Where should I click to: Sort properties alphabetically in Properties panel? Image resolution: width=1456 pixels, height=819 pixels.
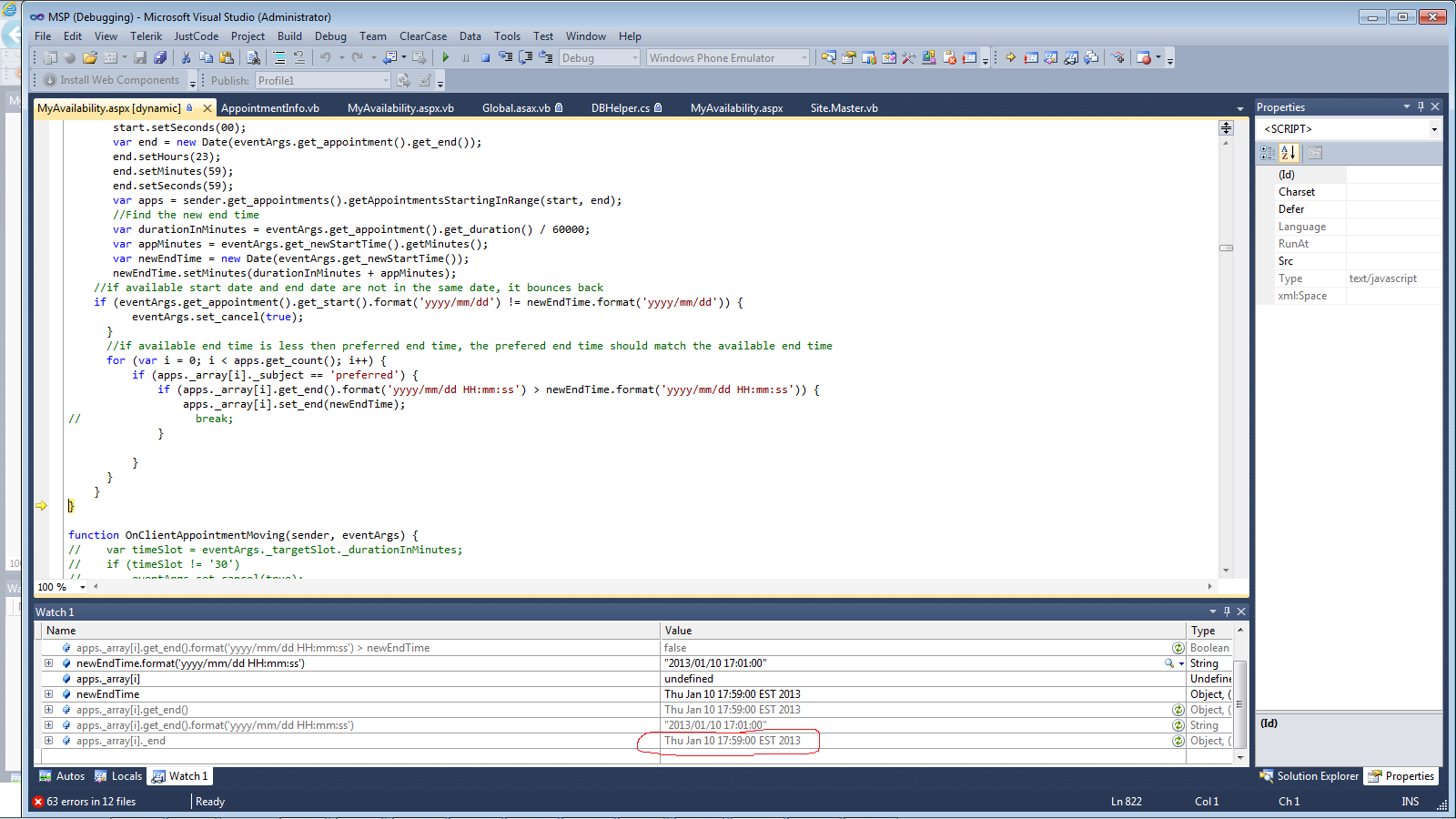point(1289,153)
